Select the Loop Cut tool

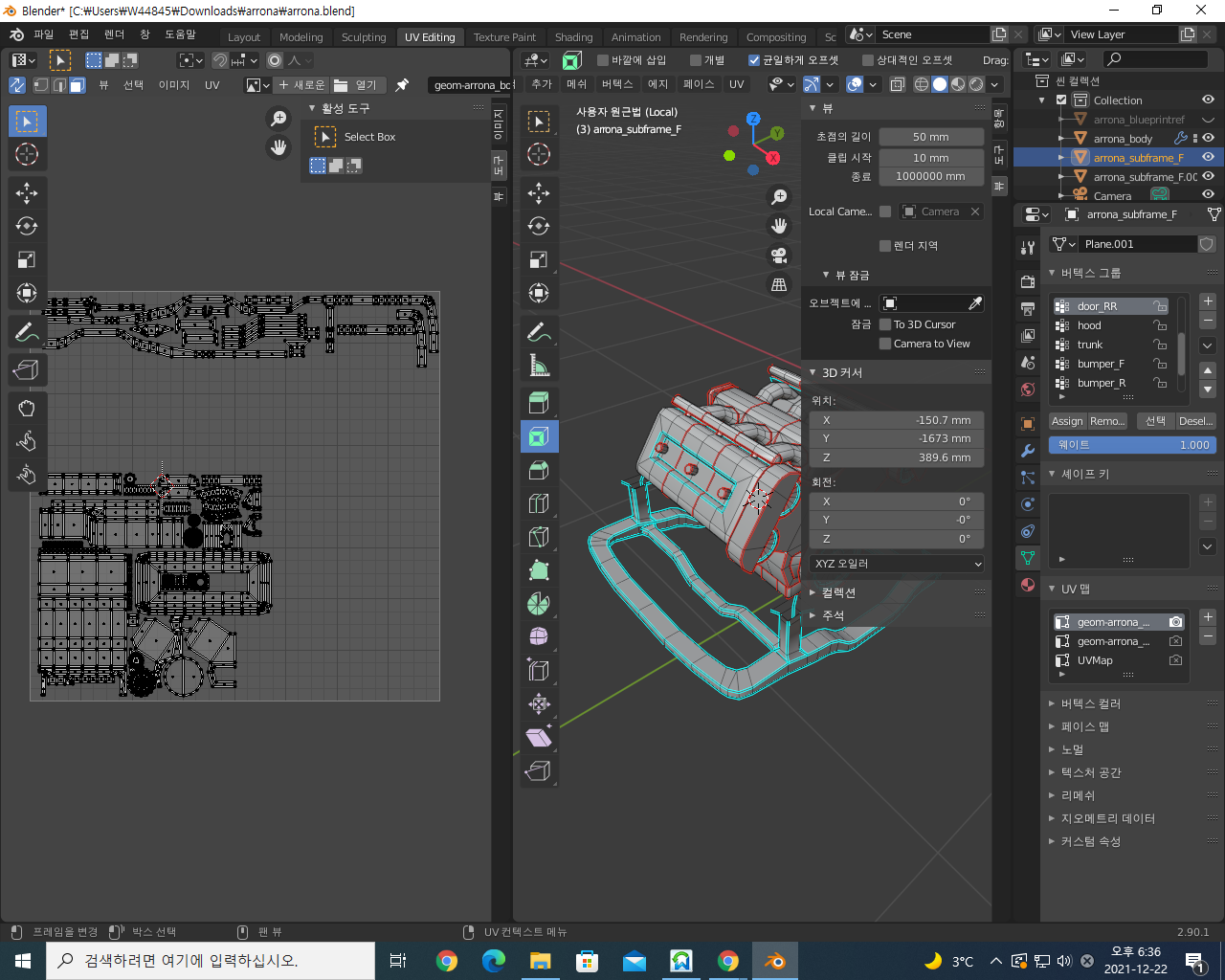click(x=539, y=503)
